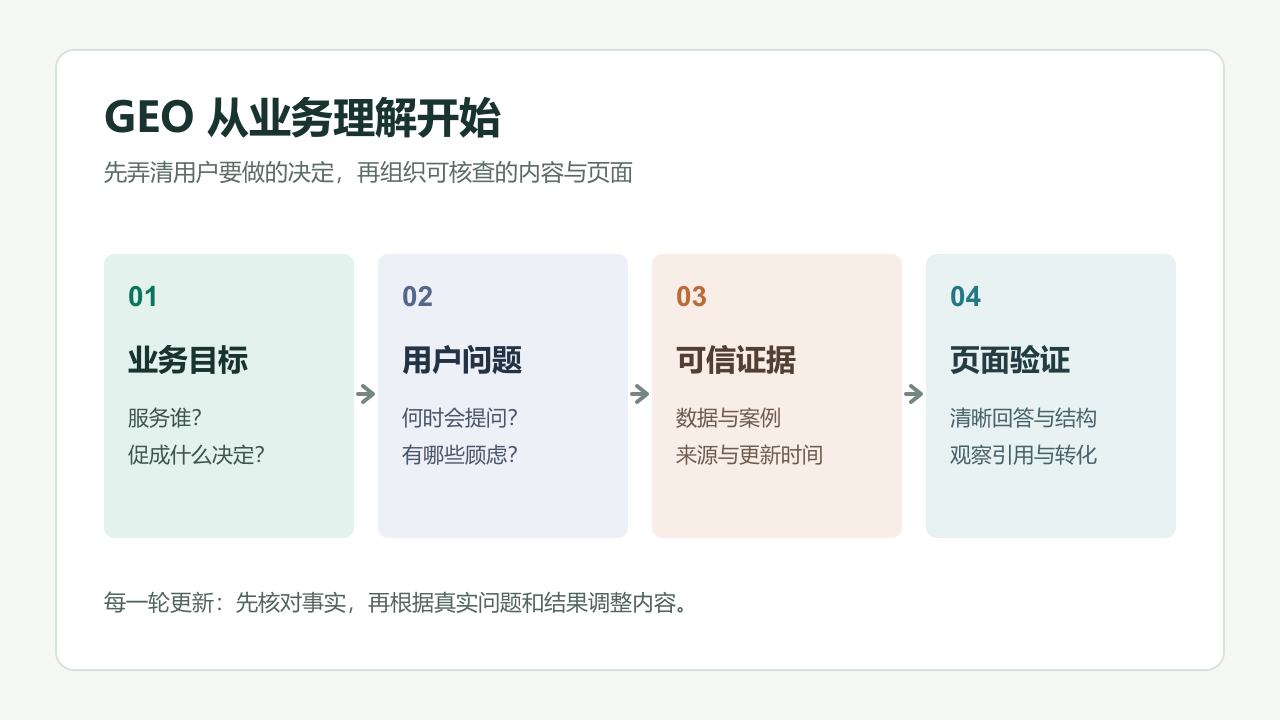Click the line "数据与案例"
1280x720 pixels.
tap(728, 418)
